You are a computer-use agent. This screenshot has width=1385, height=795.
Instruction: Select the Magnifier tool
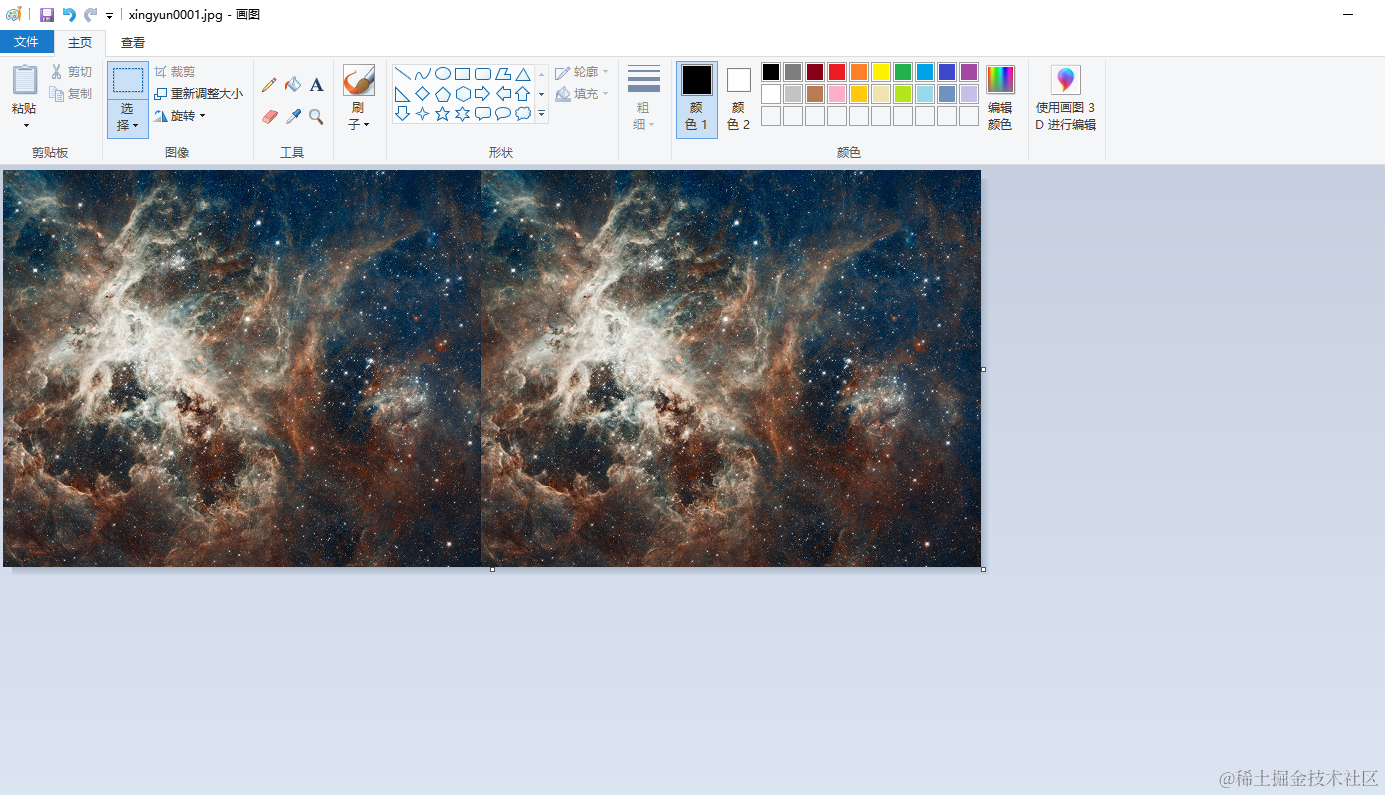point(316,117)
